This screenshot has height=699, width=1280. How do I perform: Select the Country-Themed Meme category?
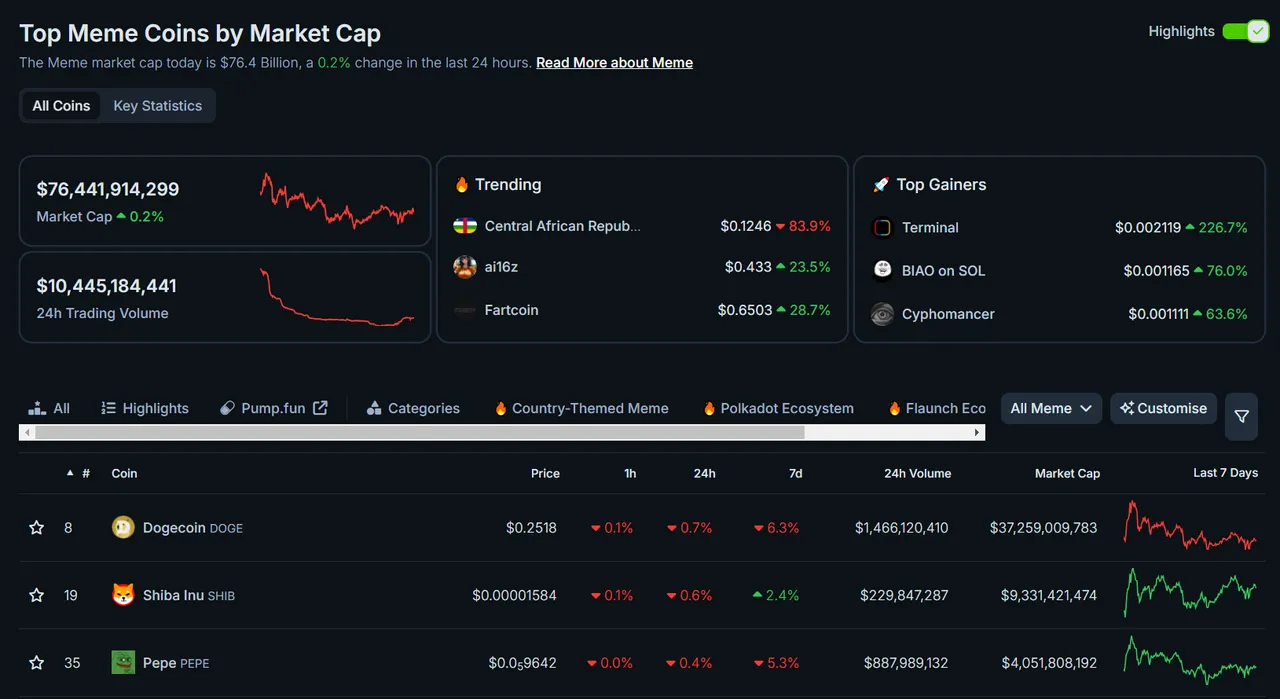tap(581, 408)
